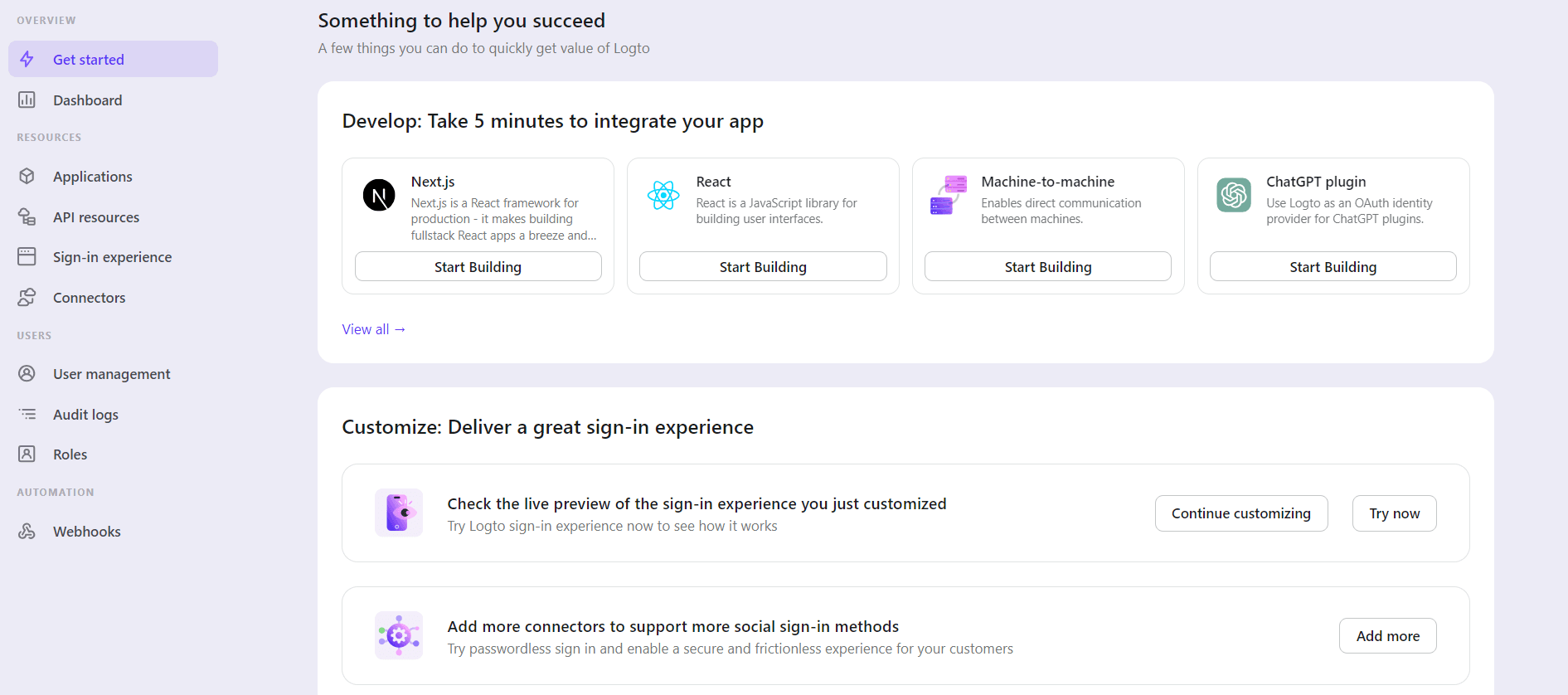
Task: Start Building with Next.js
Action: [x=478, y=266]
